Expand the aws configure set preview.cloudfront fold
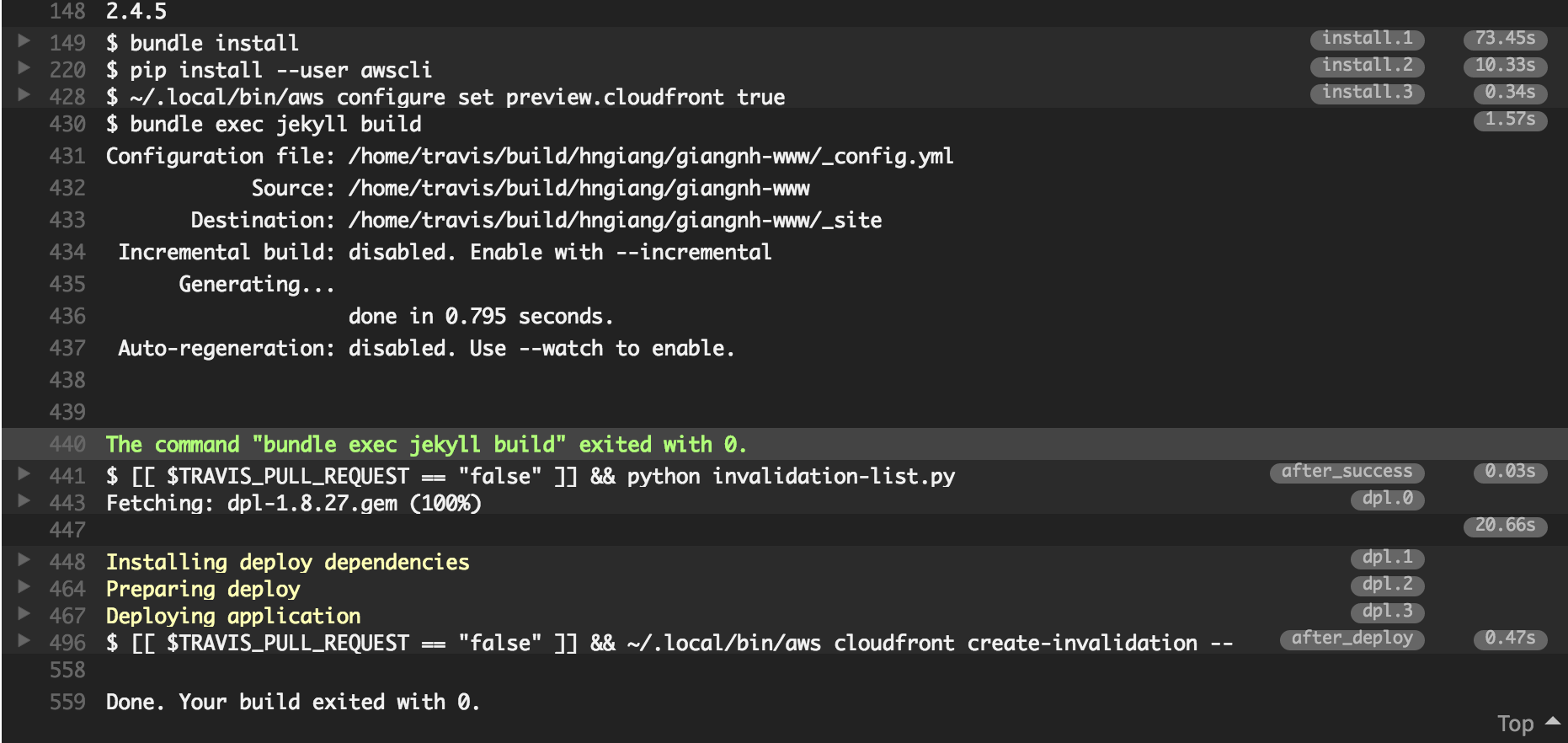Viewport: 1568px width, 743px height. click(24, 94)
